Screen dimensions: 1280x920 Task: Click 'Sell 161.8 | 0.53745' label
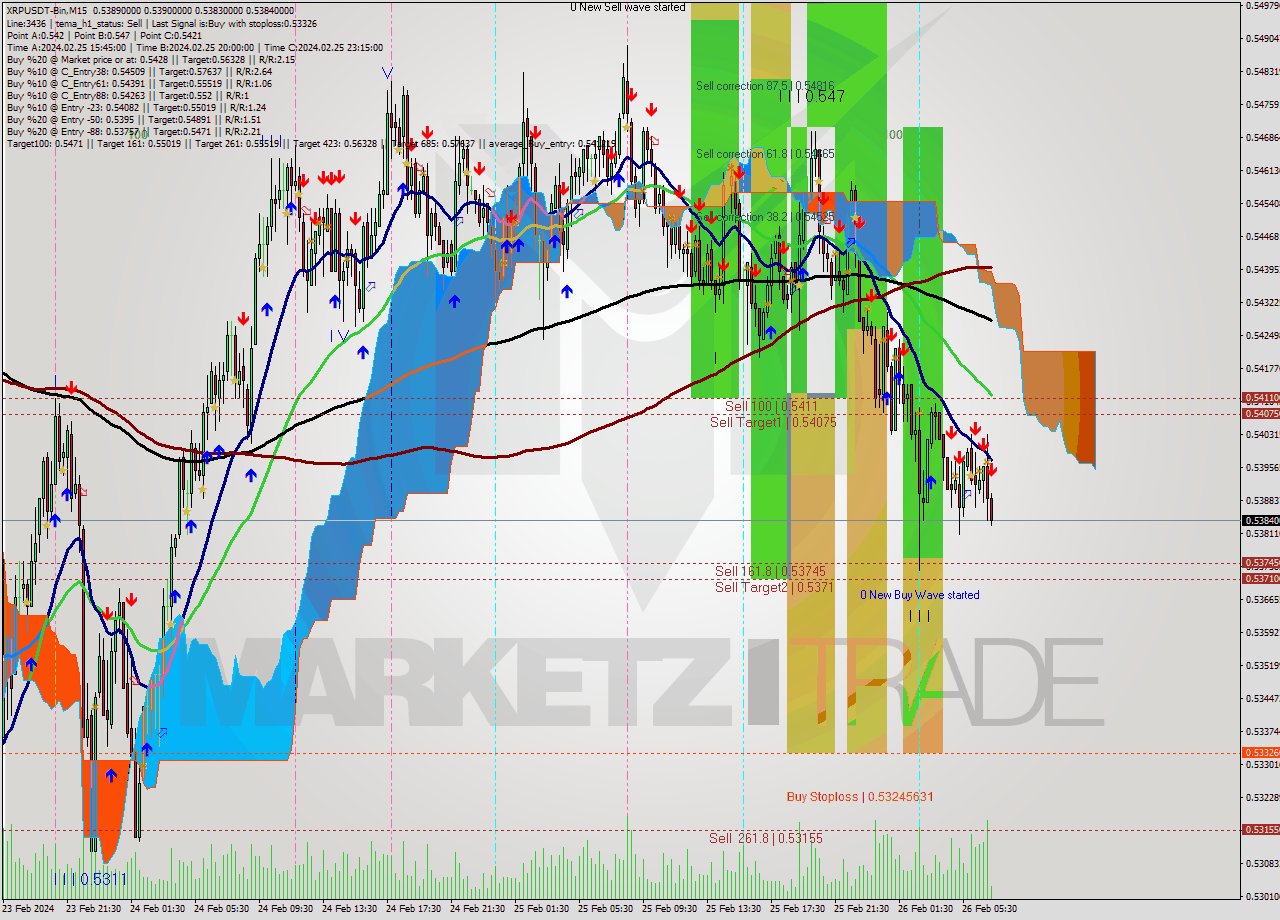770,571
